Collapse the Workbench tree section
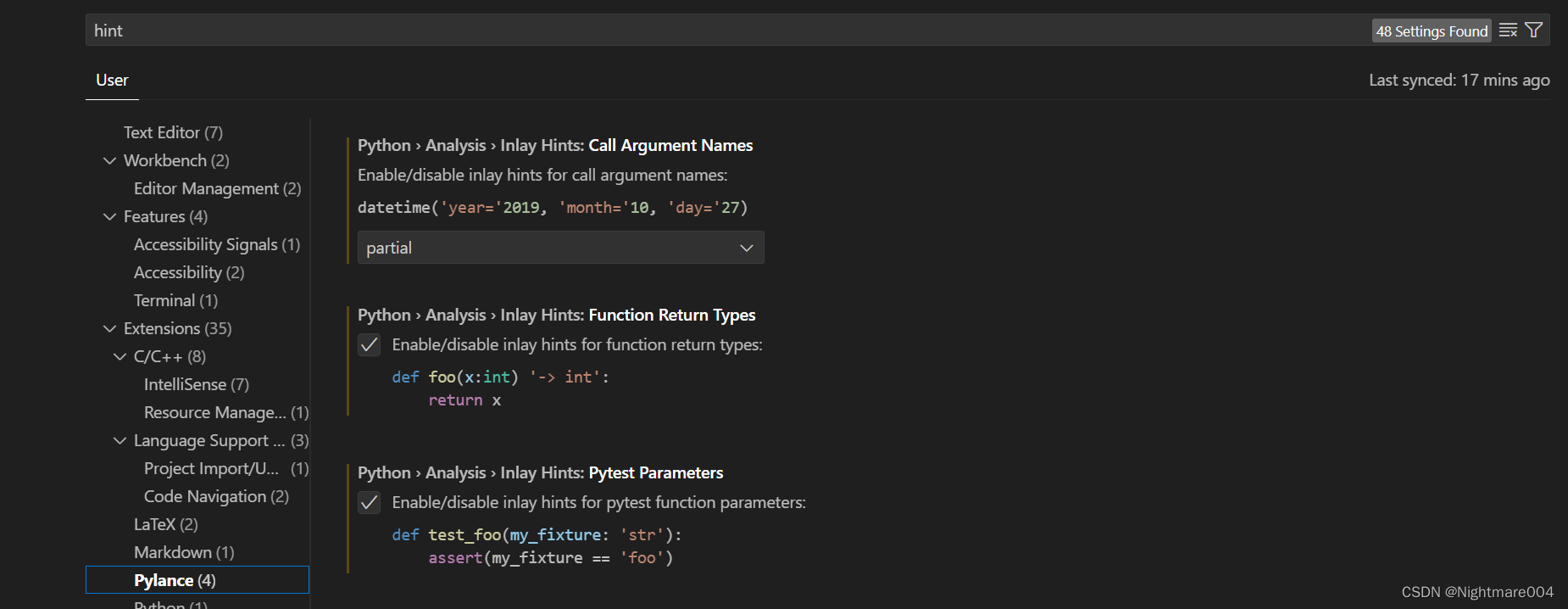1568x609 pixels. (x=109, y=160)
